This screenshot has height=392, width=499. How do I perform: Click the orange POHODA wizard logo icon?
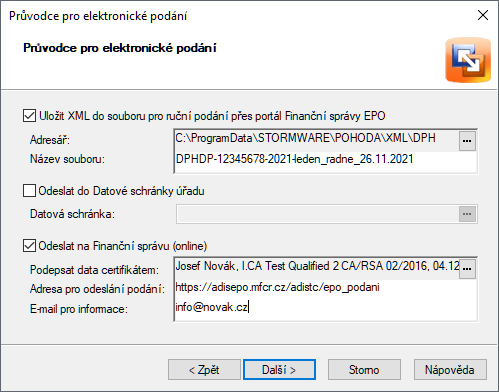click(x=468, y=60)
